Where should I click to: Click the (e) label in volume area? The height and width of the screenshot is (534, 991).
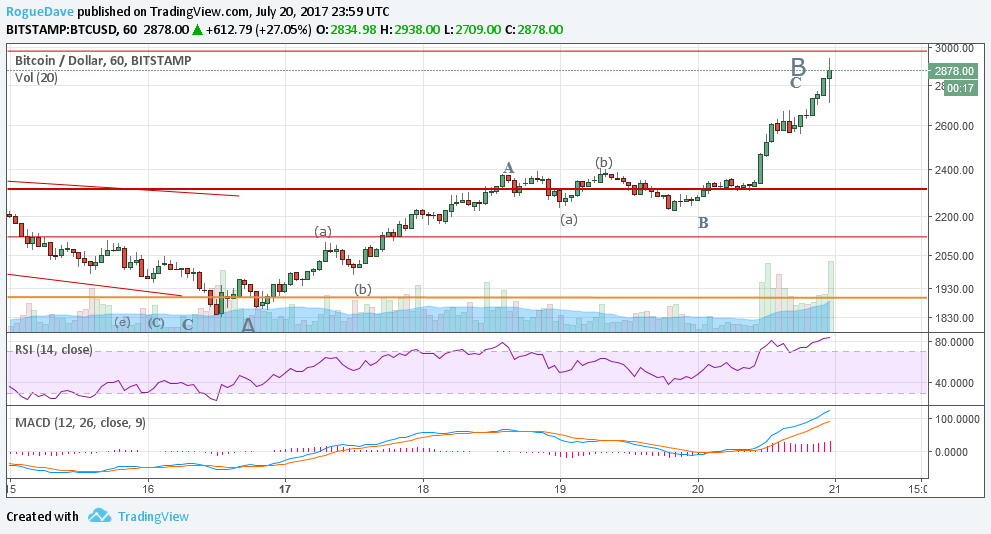pyautogui.click(x=122, y=322)
